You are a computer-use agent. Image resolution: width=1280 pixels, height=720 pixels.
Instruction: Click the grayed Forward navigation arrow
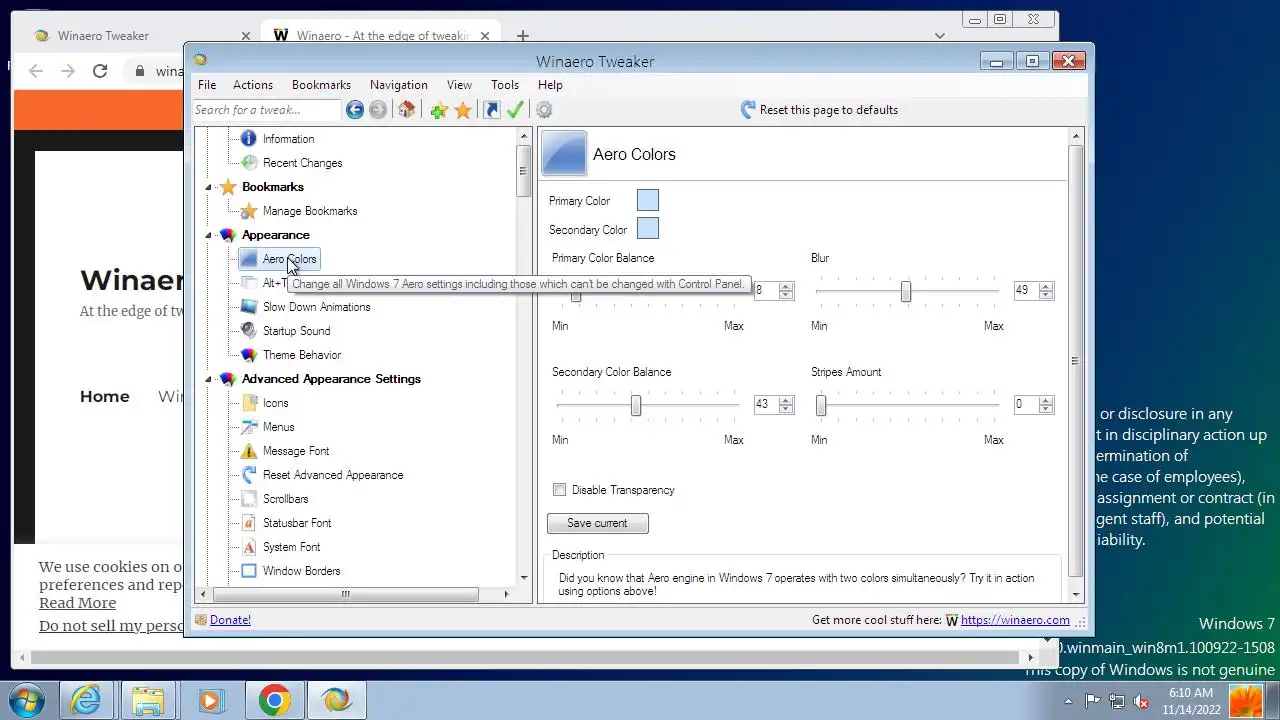(378, 110)
